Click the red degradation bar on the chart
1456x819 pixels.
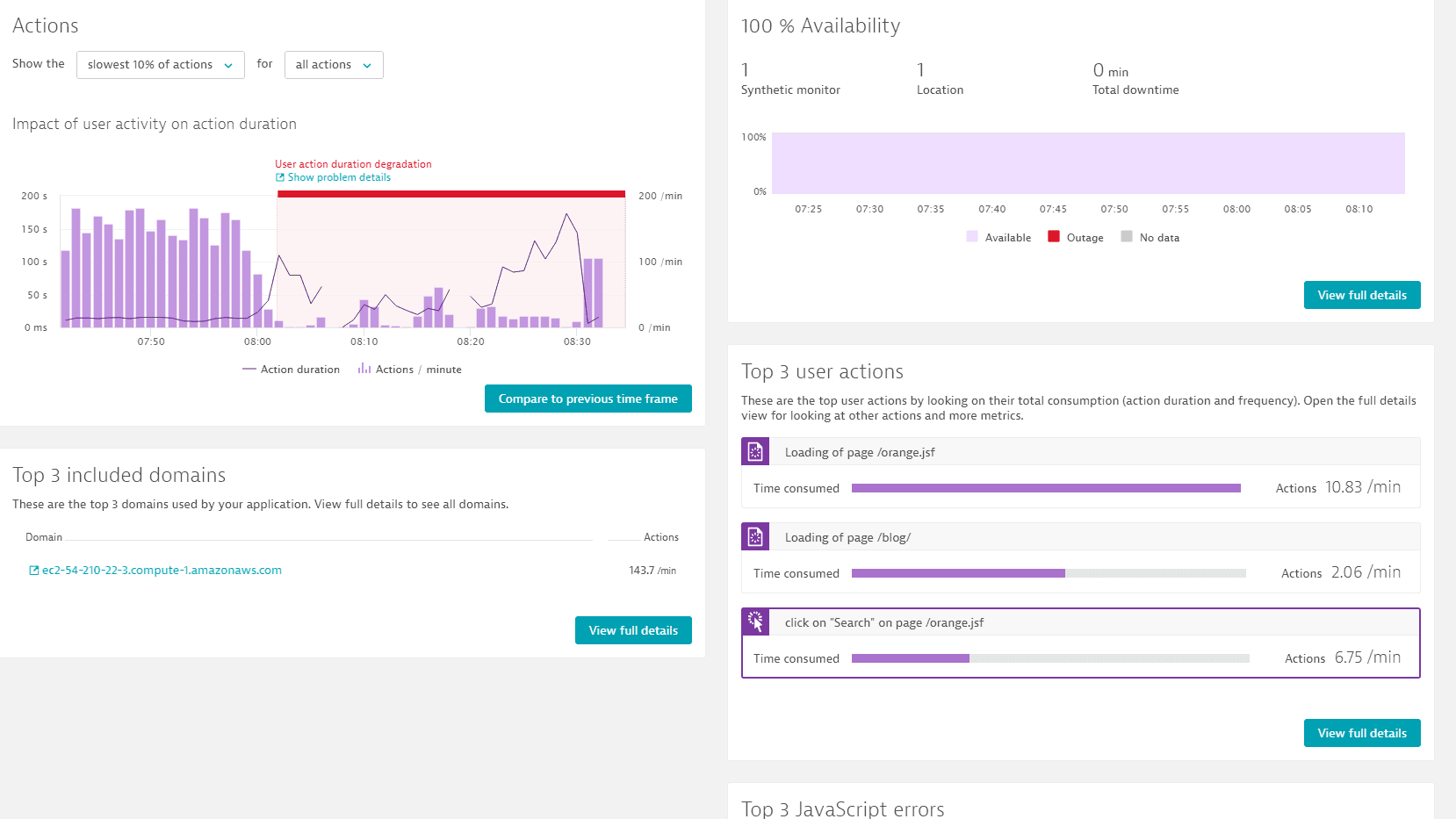coord(451,194)
